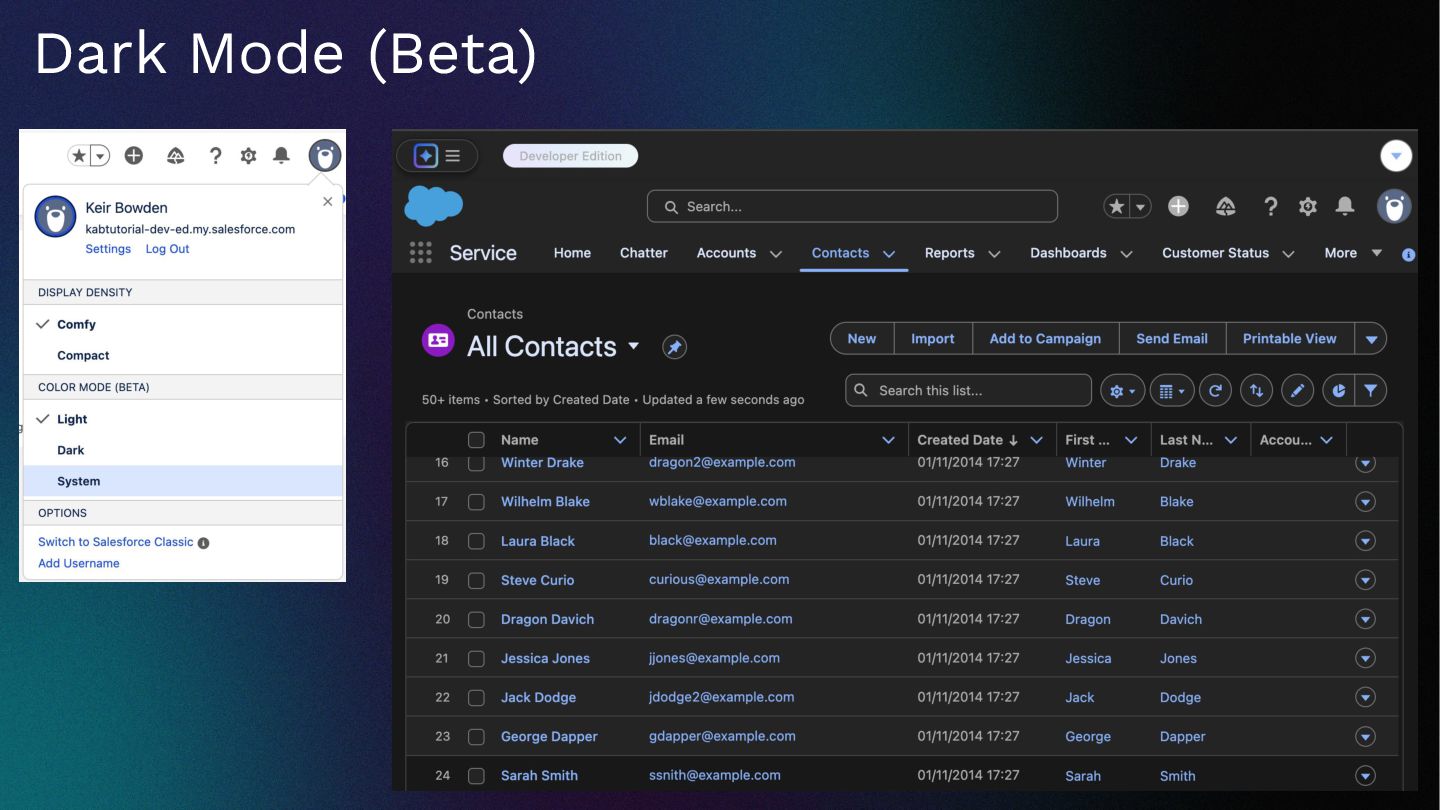Open the Accounts tab chevron menu
The image size is (1440, 810).
tap(775, 254)
